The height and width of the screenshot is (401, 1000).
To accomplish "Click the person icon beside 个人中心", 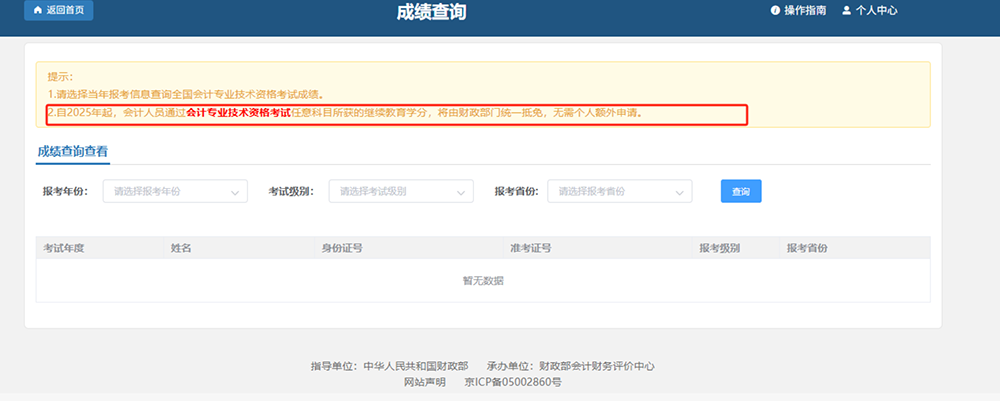I will pos(846,11).
